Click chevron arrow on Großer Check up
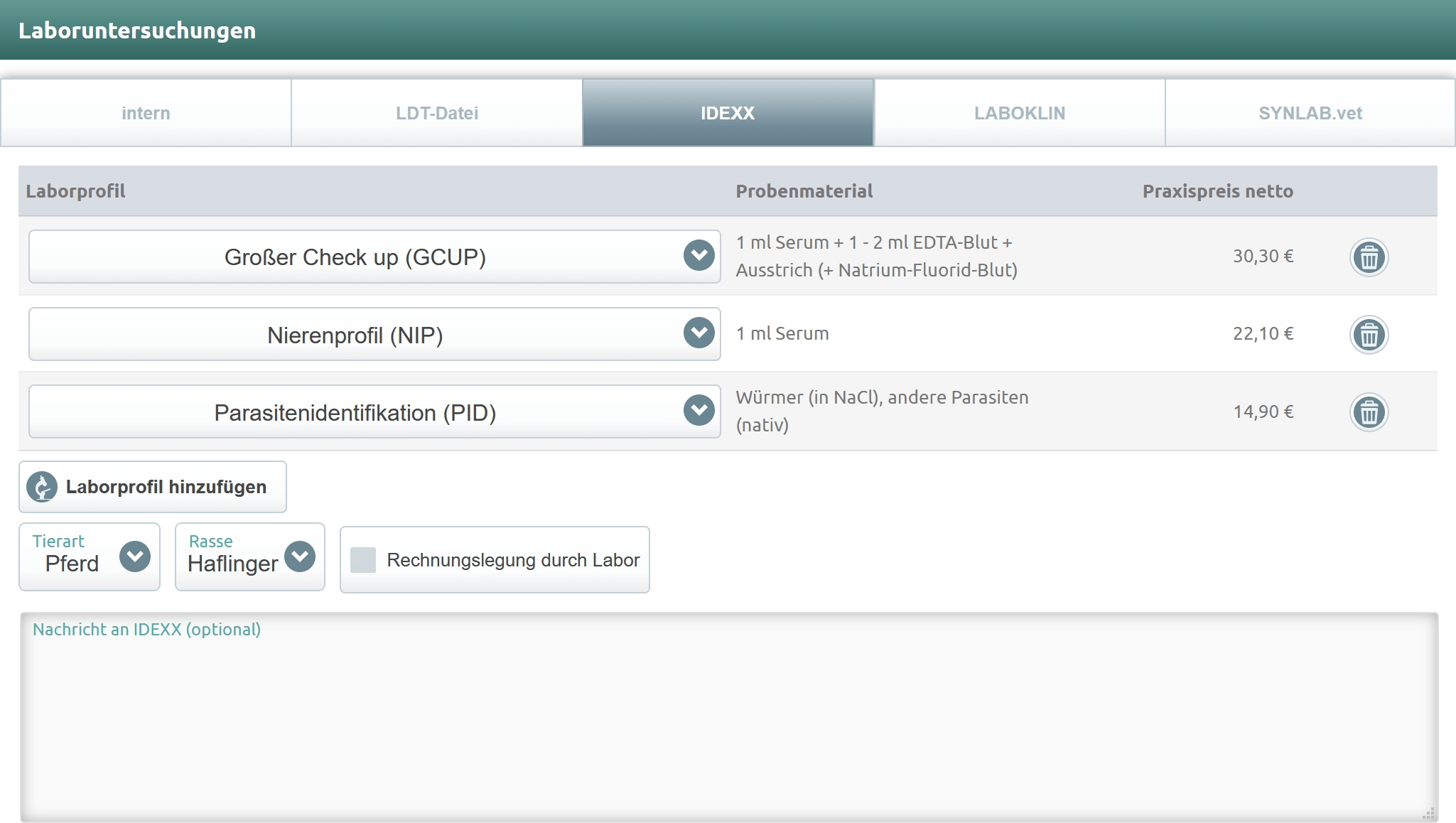The height and width of the screenshot is (823, 1456). [699, 255]
